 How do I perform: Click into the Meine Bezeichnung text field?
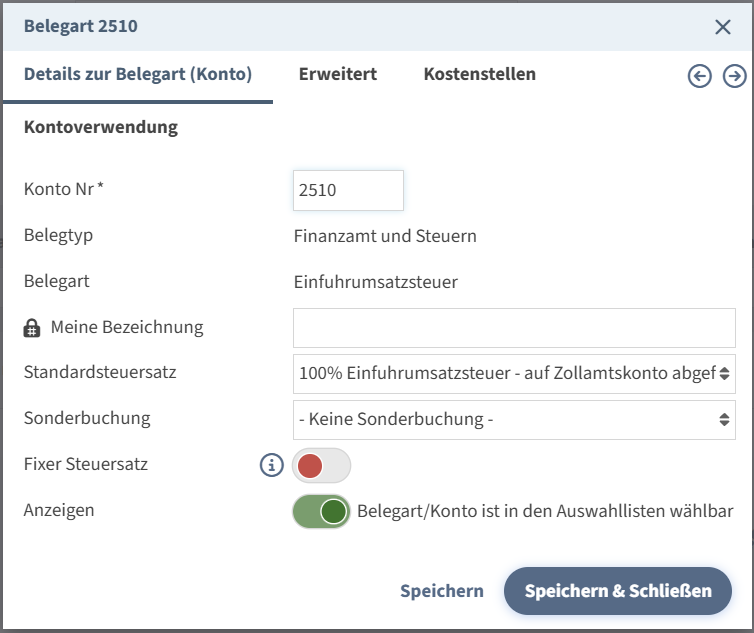(514, 328)
